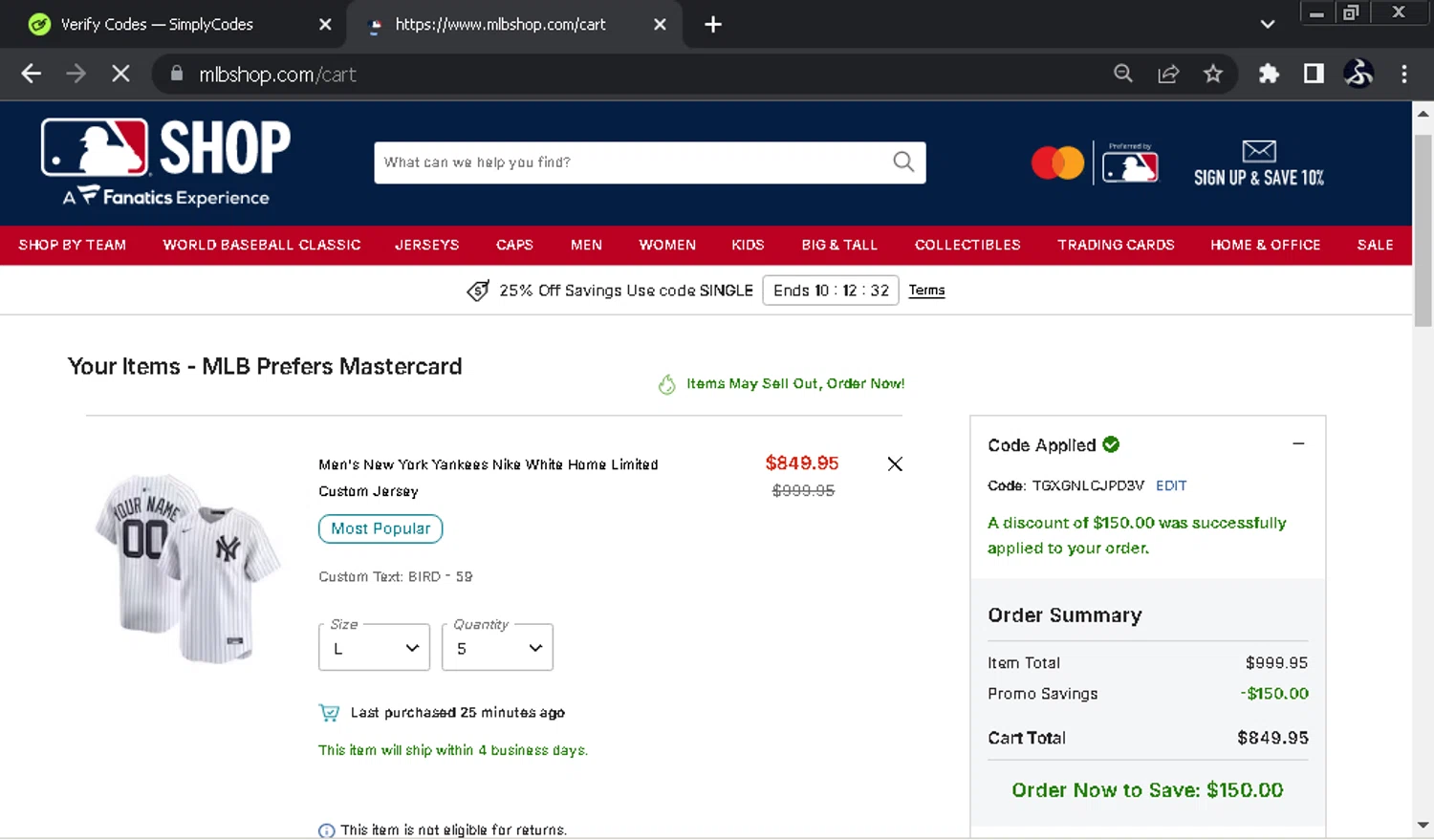
Task: Open the Shop By Team menu
Action: click(x=73, y=245)
